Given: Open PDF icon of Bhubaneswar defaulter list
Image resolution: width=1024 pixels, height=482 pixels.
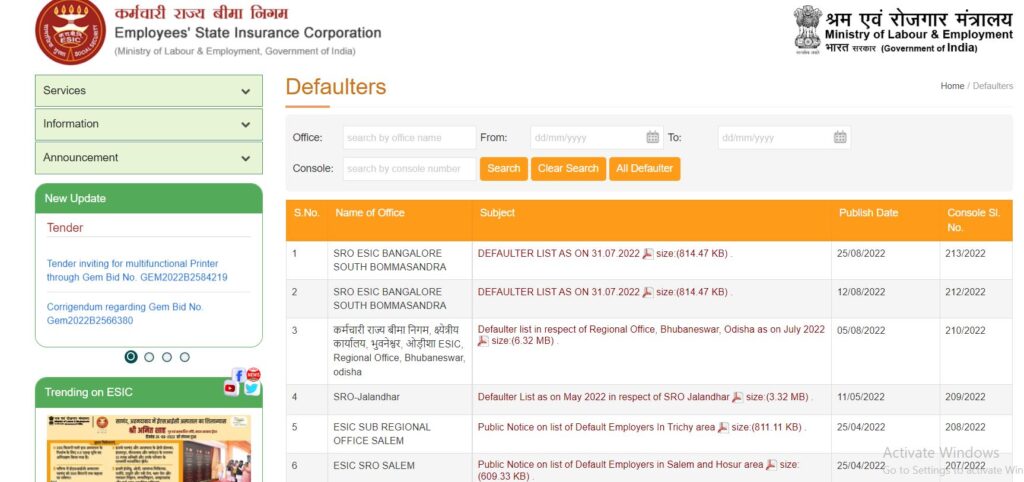Looking at the screenshot, I should (x=483, y=341).
